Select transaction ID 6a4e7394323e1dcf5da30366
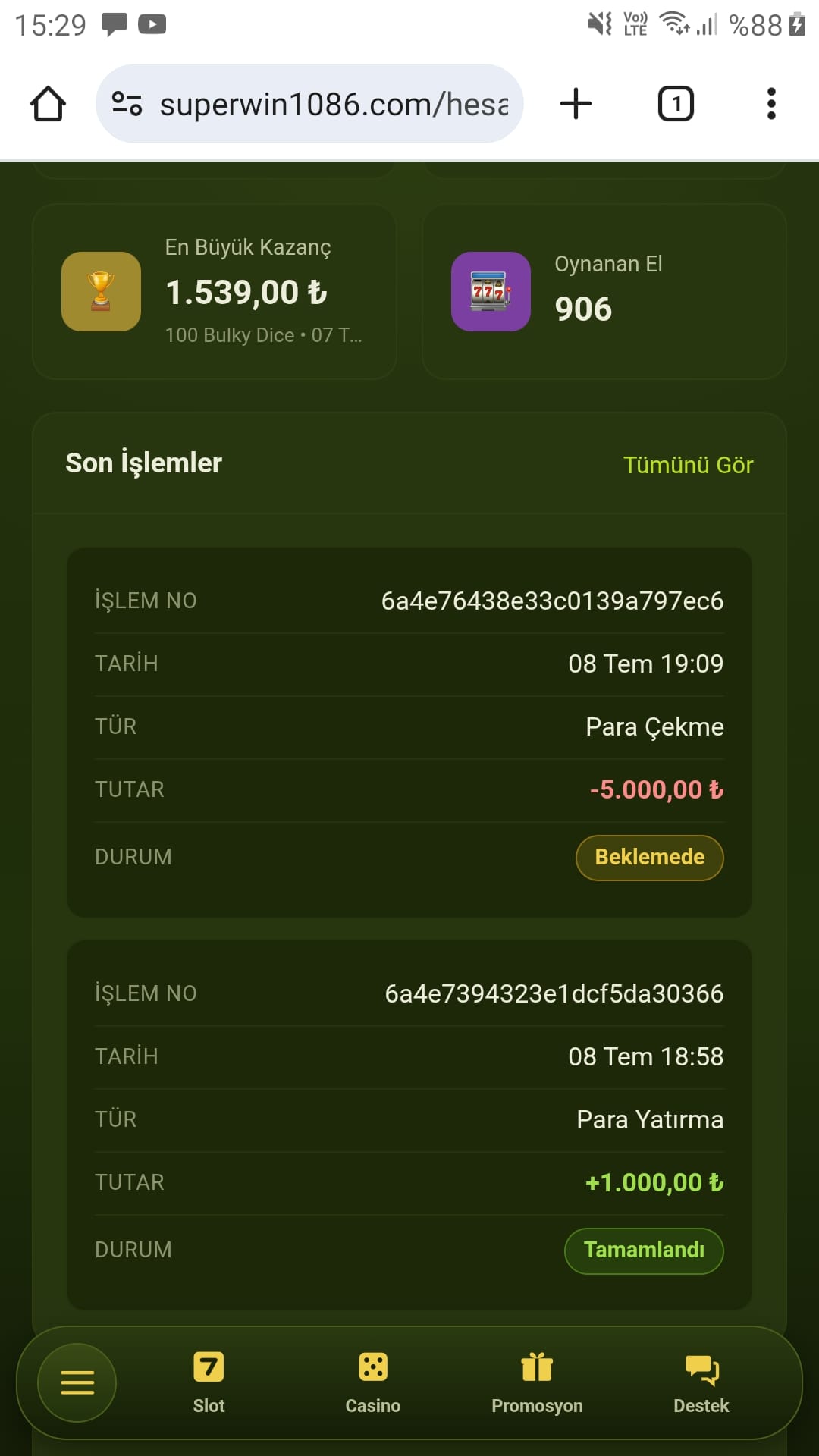The height and width of the screenshot is (1456, 819). [x=554, y=993]
